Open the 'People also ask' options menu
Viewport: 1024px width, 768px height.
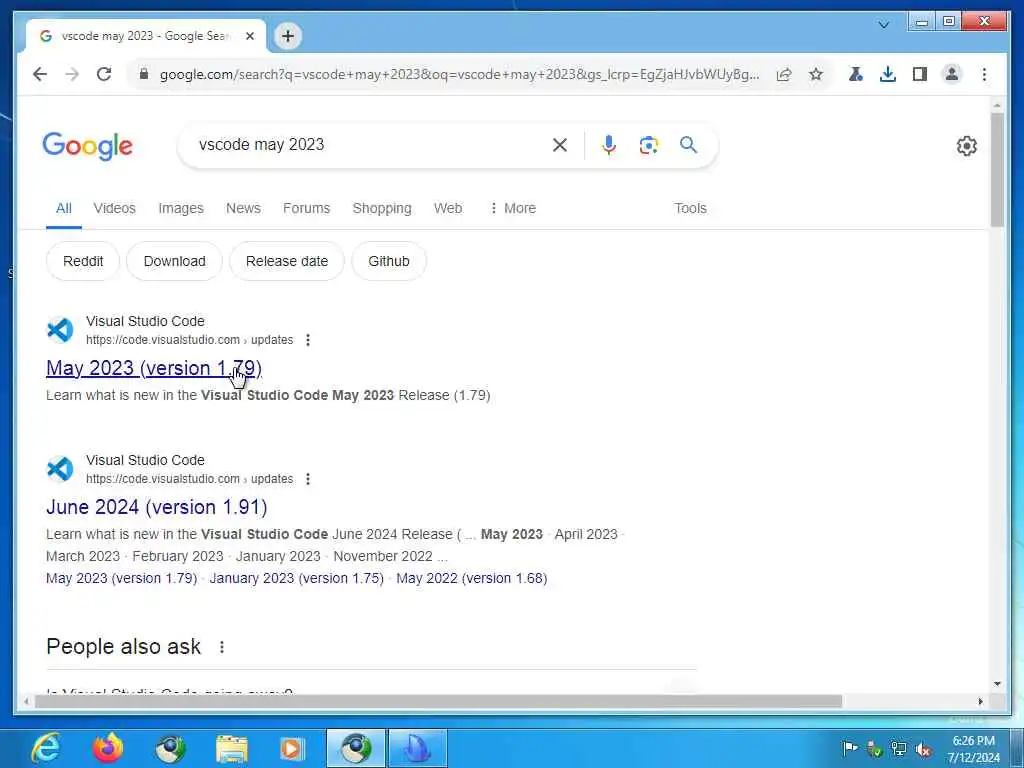222,647
